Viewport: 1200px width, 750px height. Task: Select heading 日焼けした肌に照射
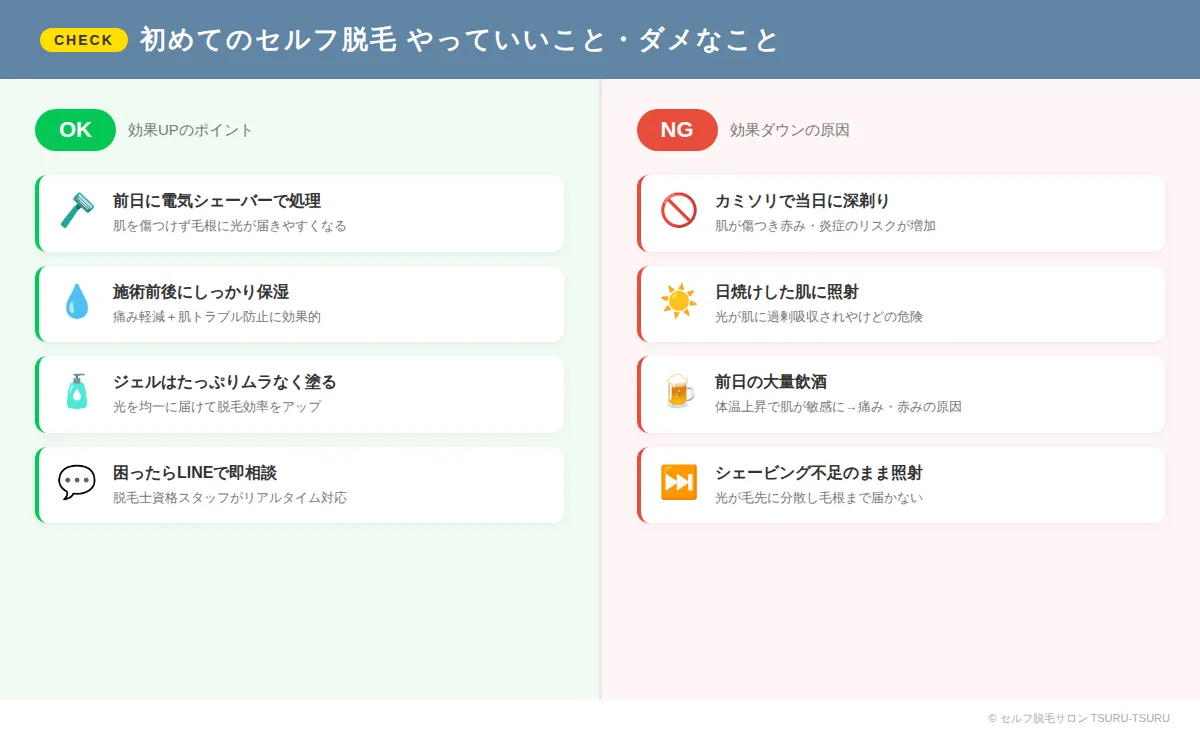(x=786, y=292)
